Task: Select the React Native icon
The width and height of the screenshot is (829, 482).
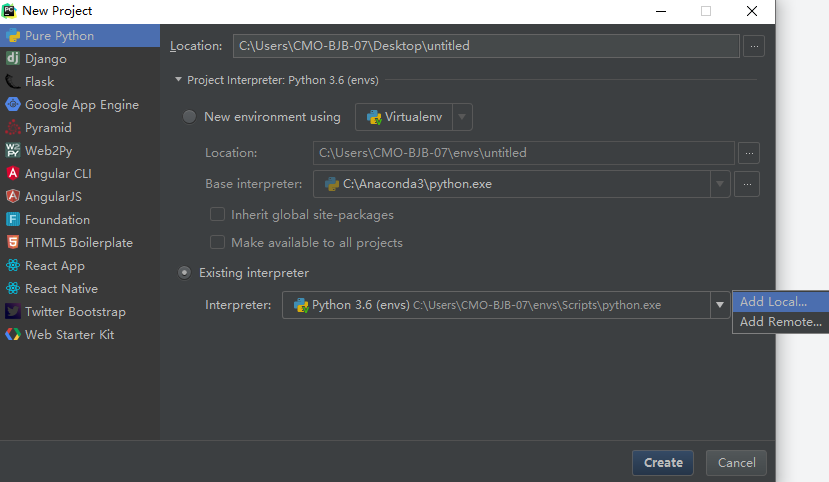Action: [13, 289]
